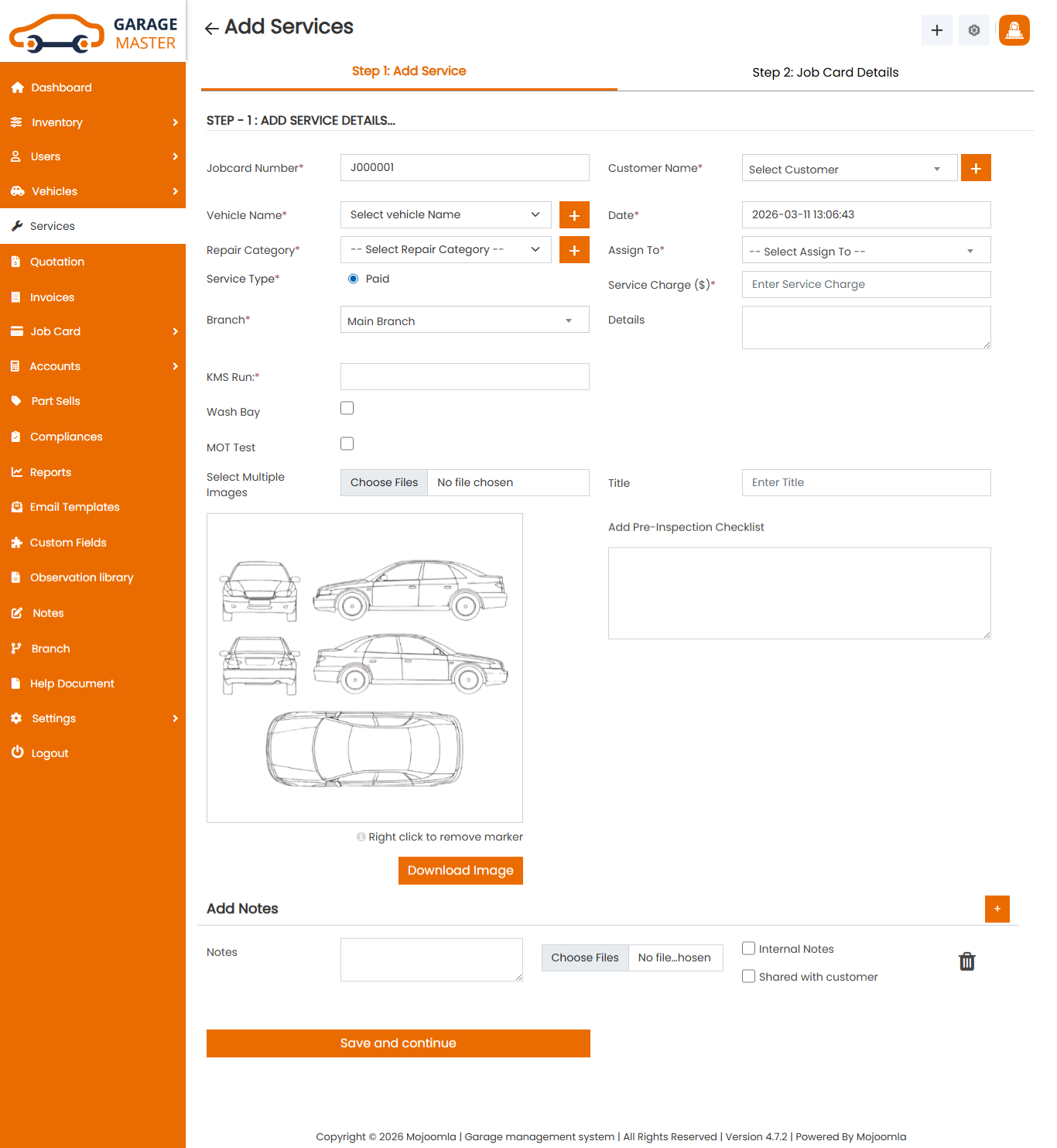Open the Select Assign To dropdown
The width and height of the screenshot is (1057, 1148).
(865, 251)
